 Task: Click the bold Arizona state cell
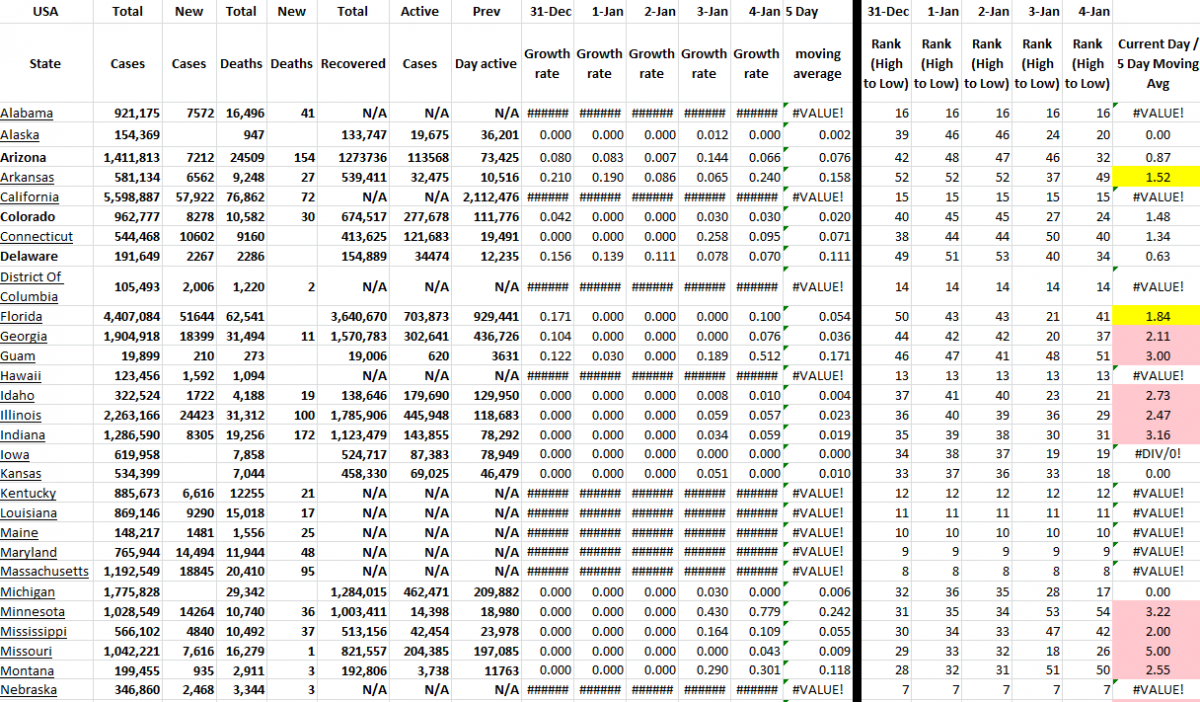click(x=30, y=157)
